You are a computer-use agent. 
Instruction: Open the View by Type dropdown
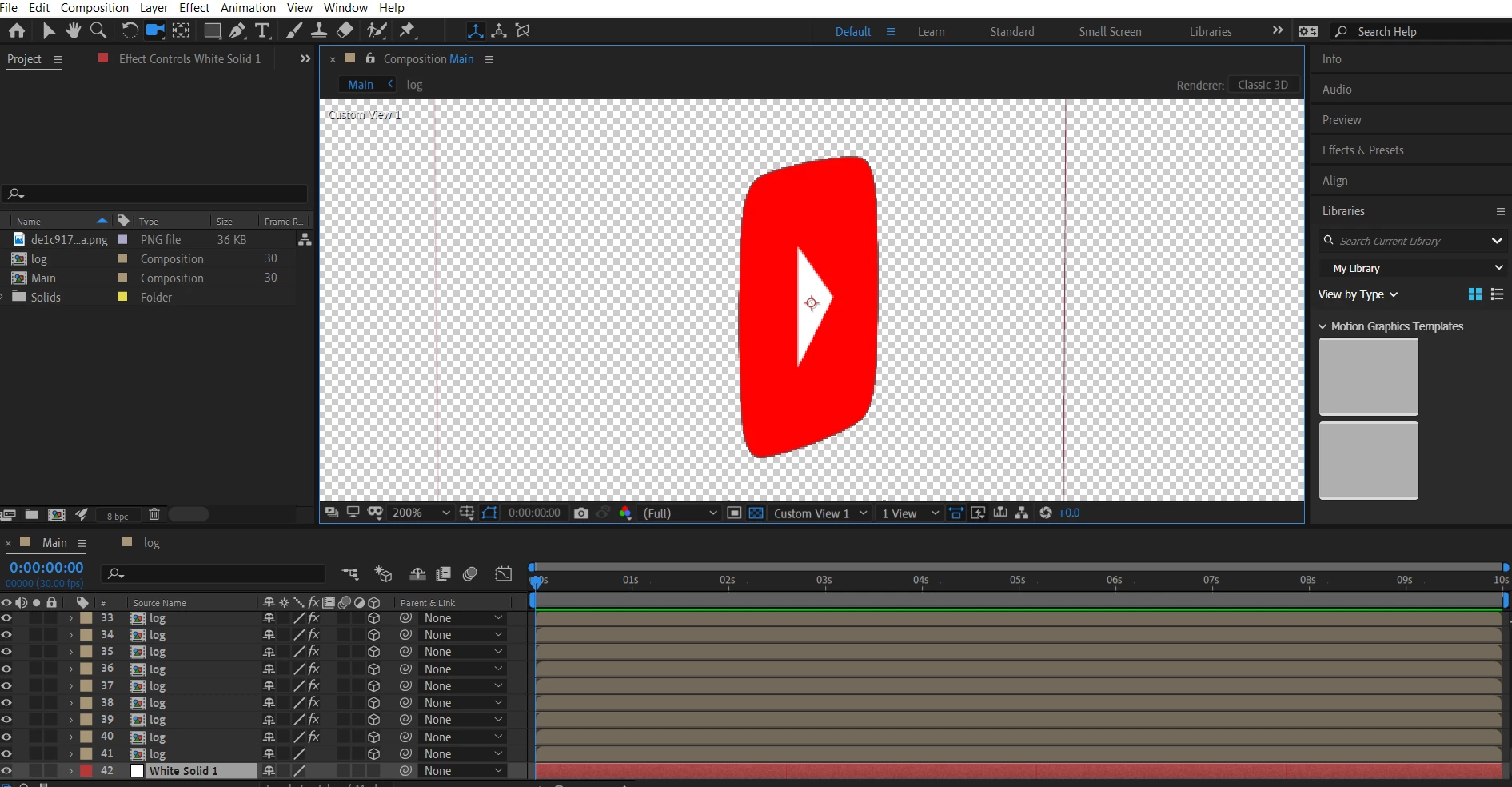[x=1358, y=294]
